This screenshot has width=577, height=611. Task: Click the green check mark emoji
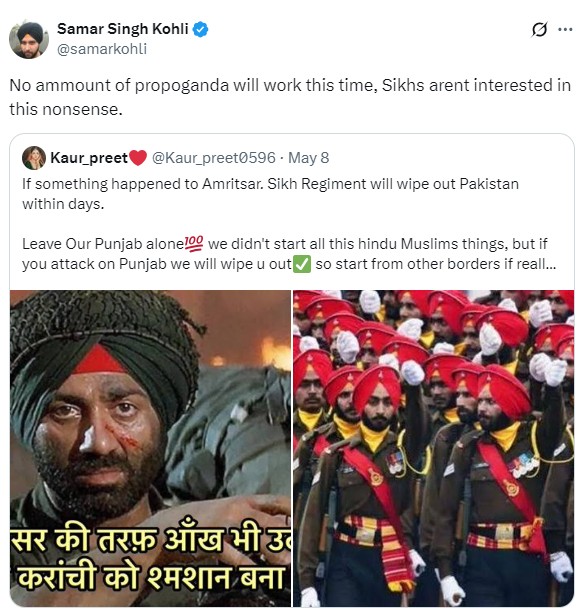coord(302,264)
